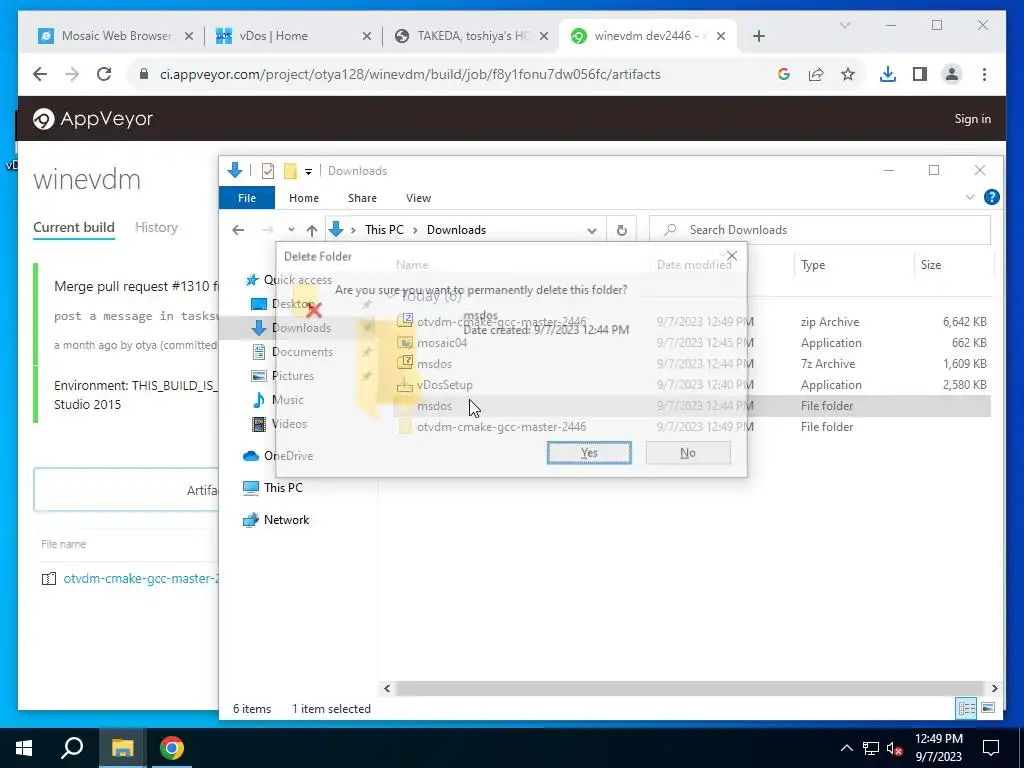Close the Delete Folder dialog
This screenshot has height=768, width=1024.
click(x=732, y=255)
